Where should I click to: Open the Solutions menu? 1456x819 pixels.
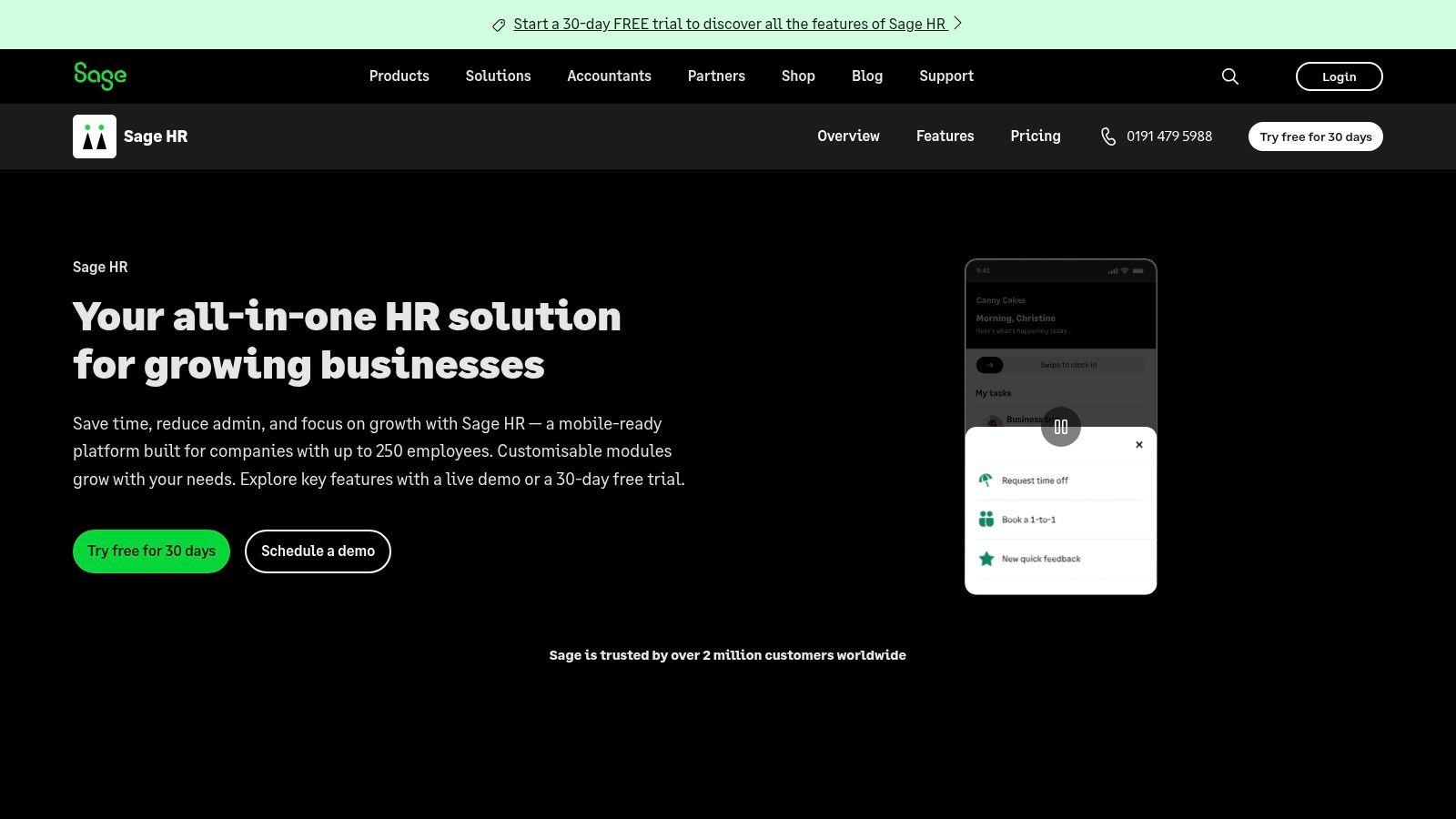[498, 76]
